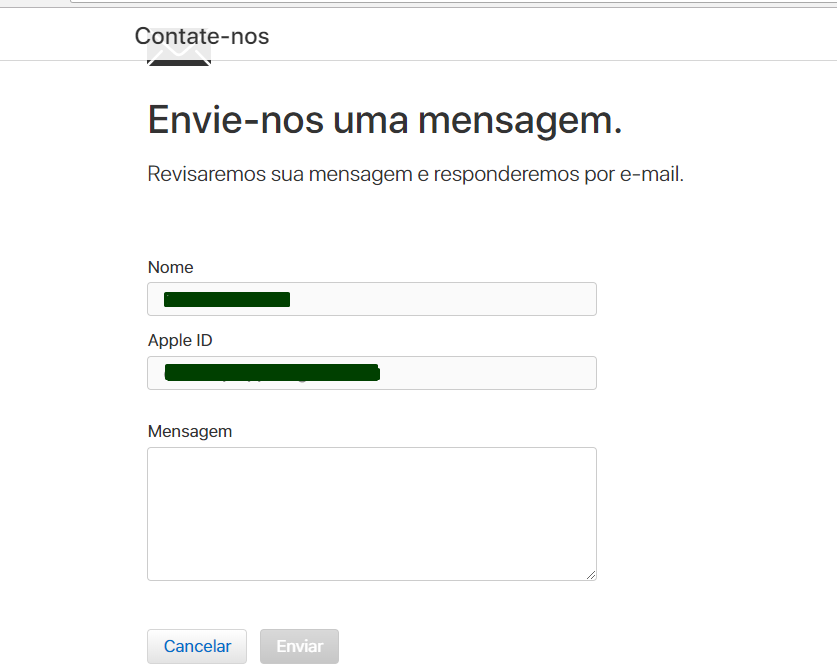
Task: Click the word mensagem in the main heading
Action: [520, 122]
